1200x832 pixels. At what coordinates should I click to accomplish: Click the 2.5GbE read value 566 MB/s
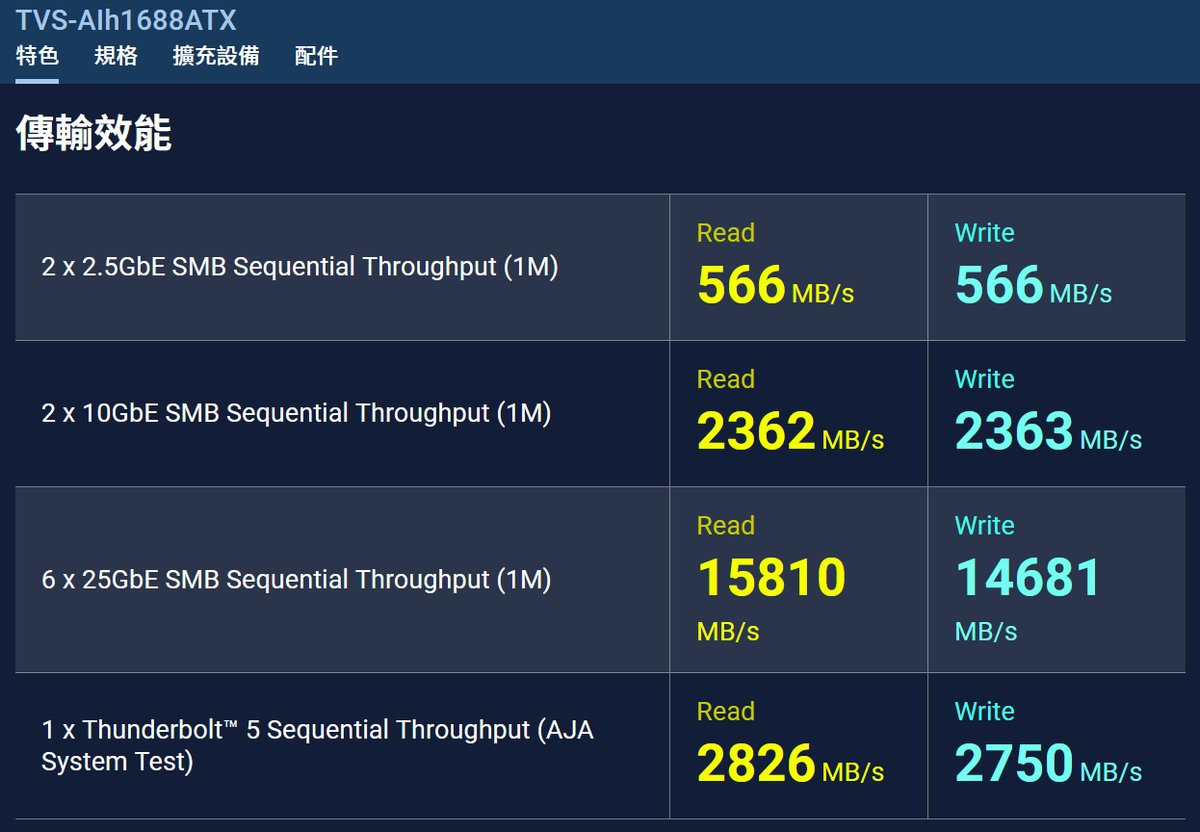tap(774, 286)
